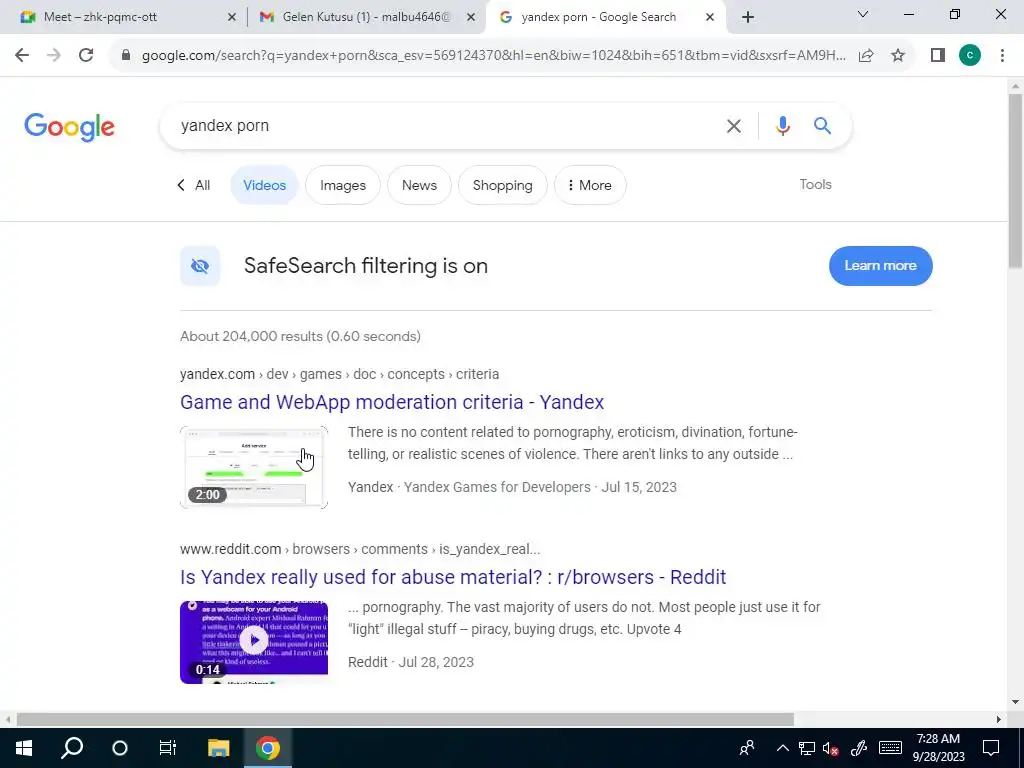Open network status tray icon
The image size is (1024, 768).
click(807, 748)
